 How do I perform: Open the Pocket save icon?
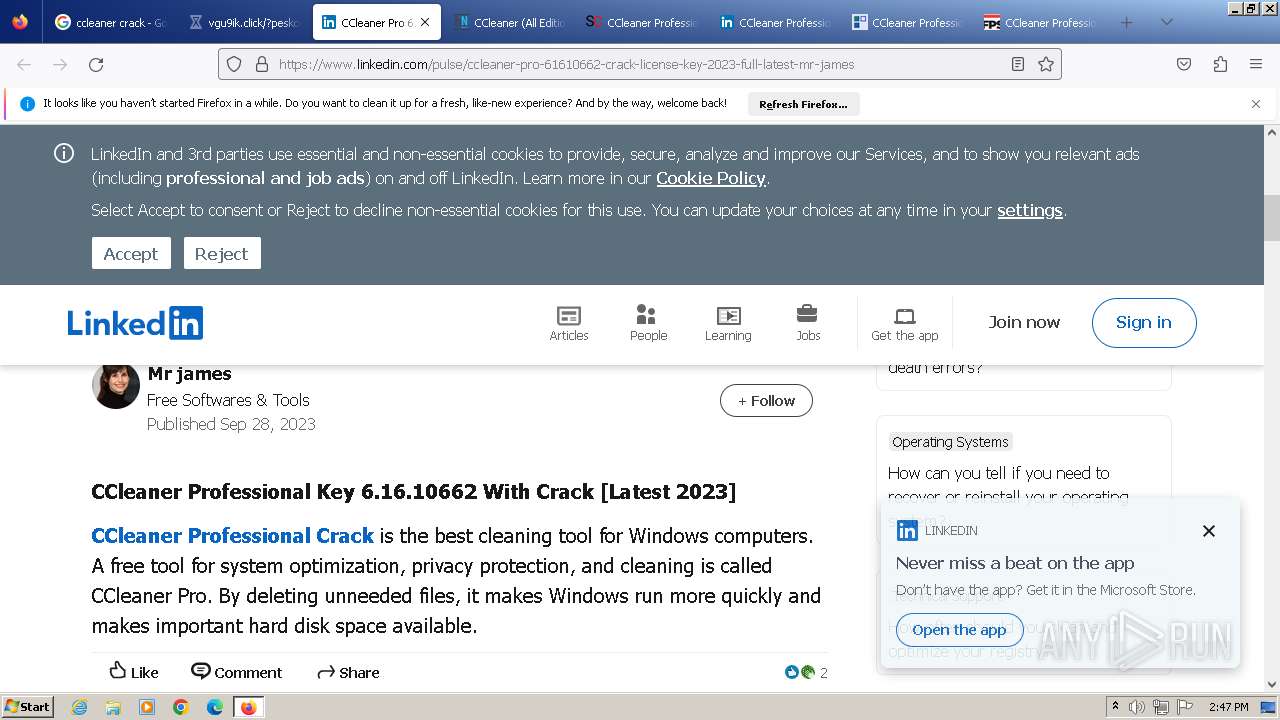pos(1184,64)
